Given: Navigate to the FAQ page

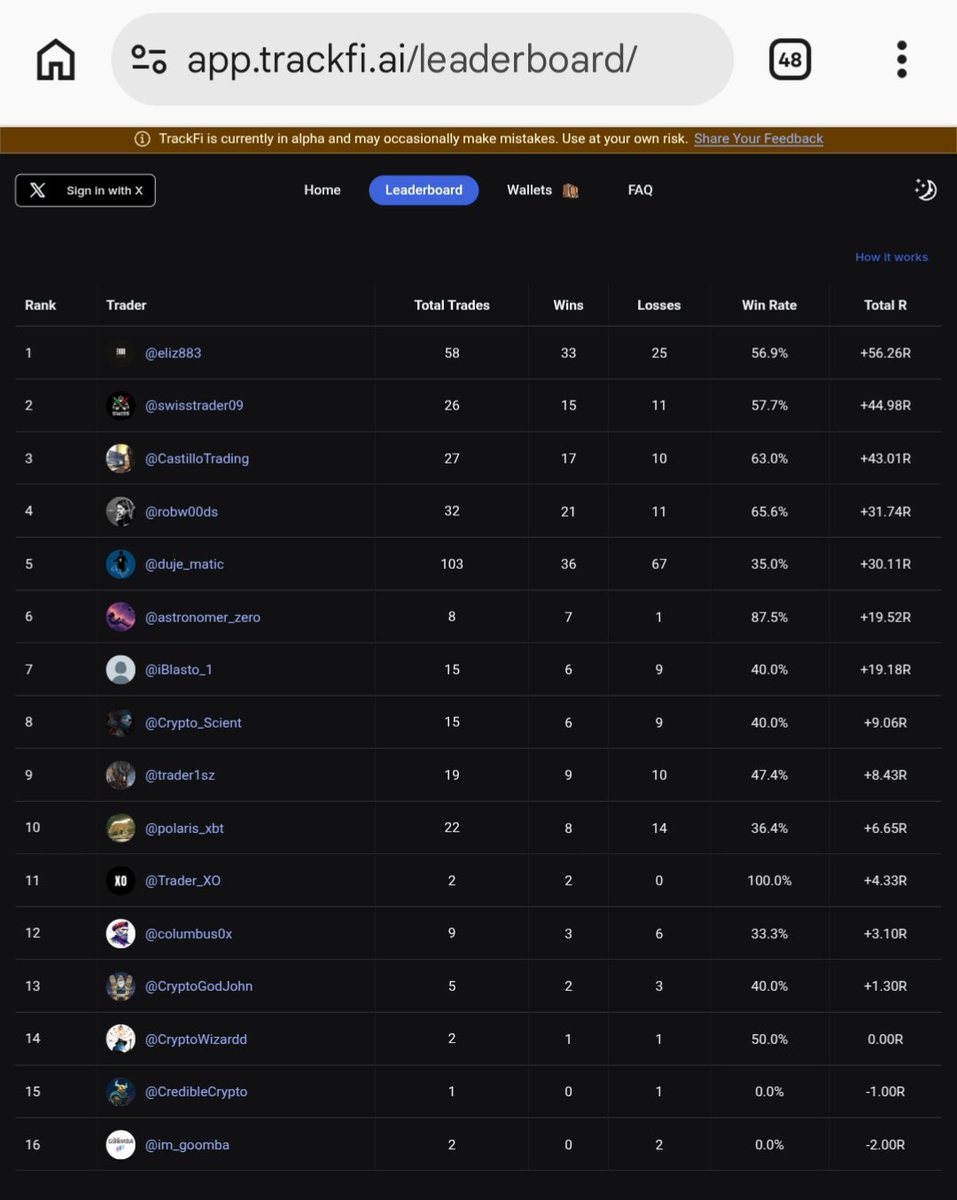Looking at the screenshot, I should click(x=640, y=189).
